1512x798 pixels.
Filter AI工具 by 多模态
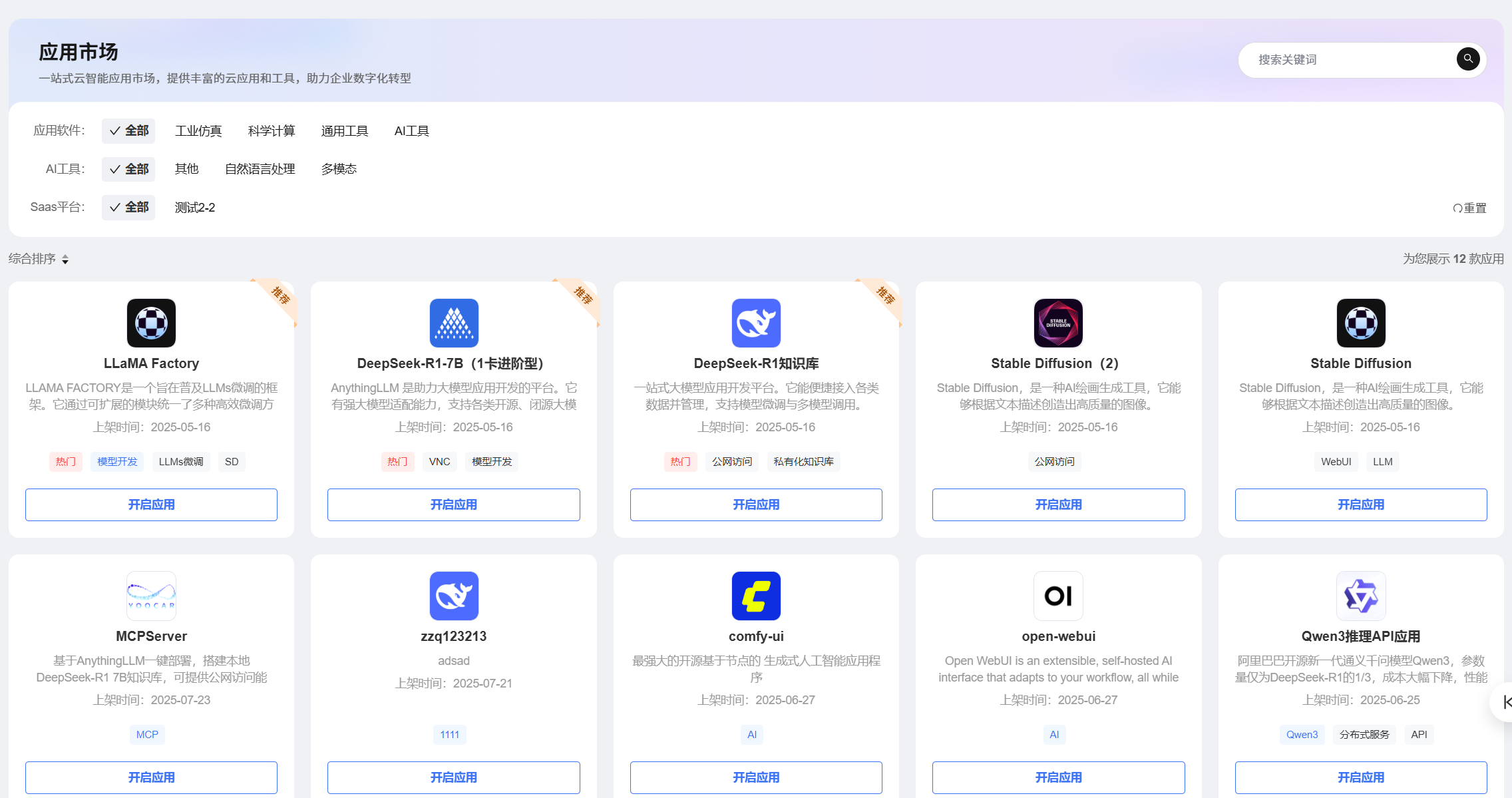coord(339,169)
